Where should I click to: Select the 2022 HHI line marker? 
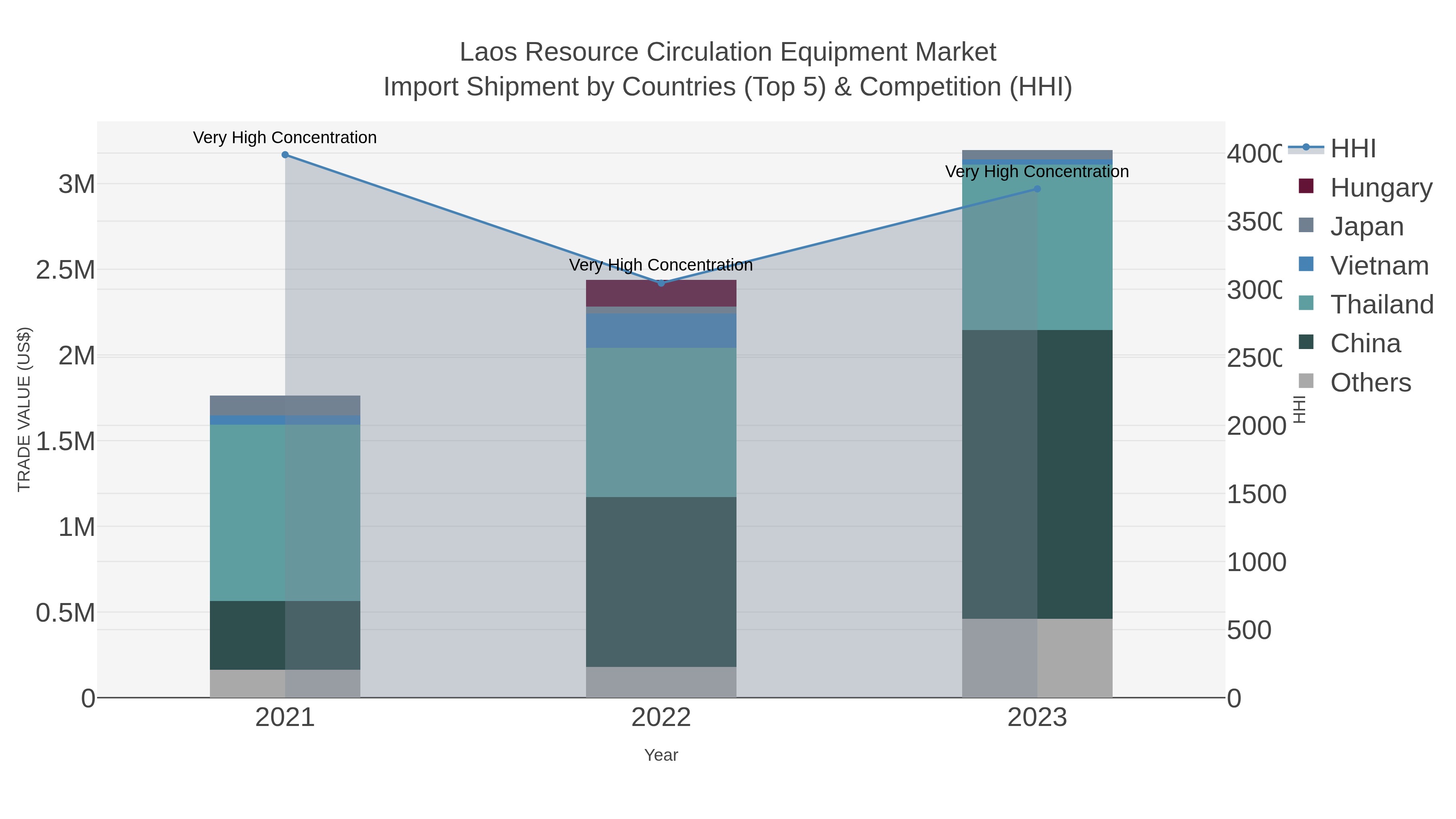pyautogui.click(x=661, y=283)
